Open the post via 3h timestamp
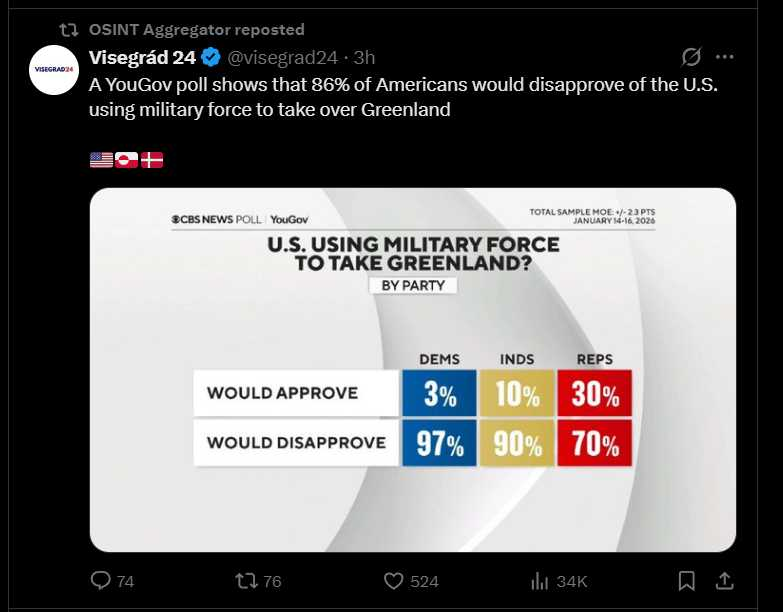783x612 pixels. click(x=365, y=57)
